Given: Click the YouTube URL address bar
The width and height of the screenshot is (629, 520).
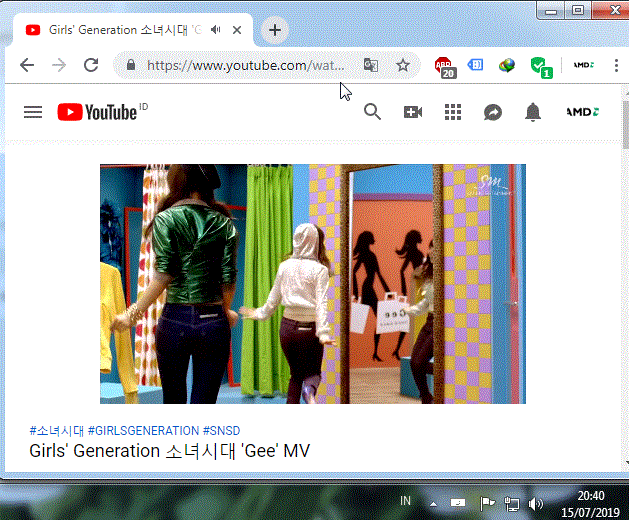Looking at the screenshot, I should point(246,65).
